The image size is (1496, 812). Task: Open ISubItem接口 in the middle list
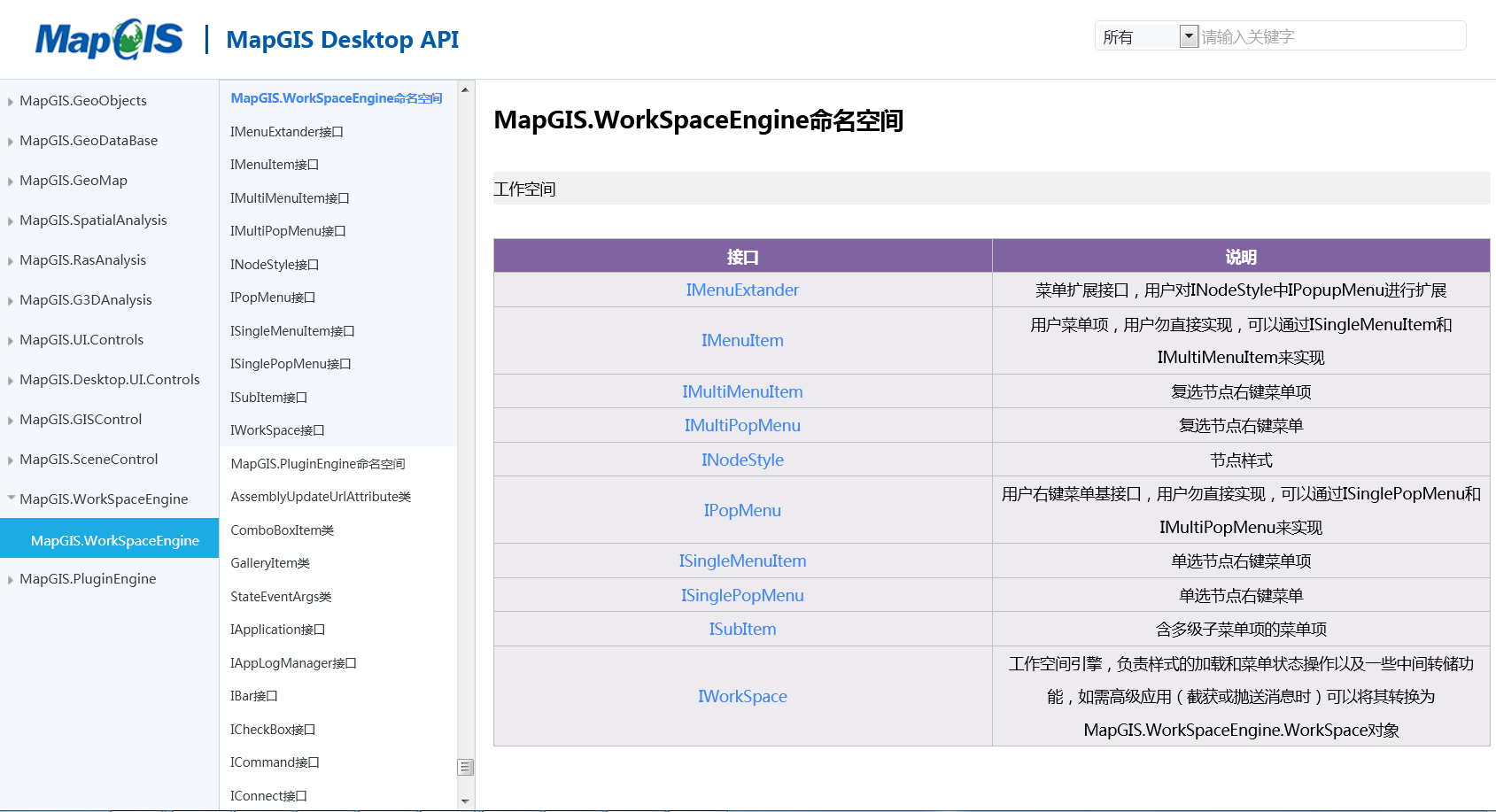268,398
